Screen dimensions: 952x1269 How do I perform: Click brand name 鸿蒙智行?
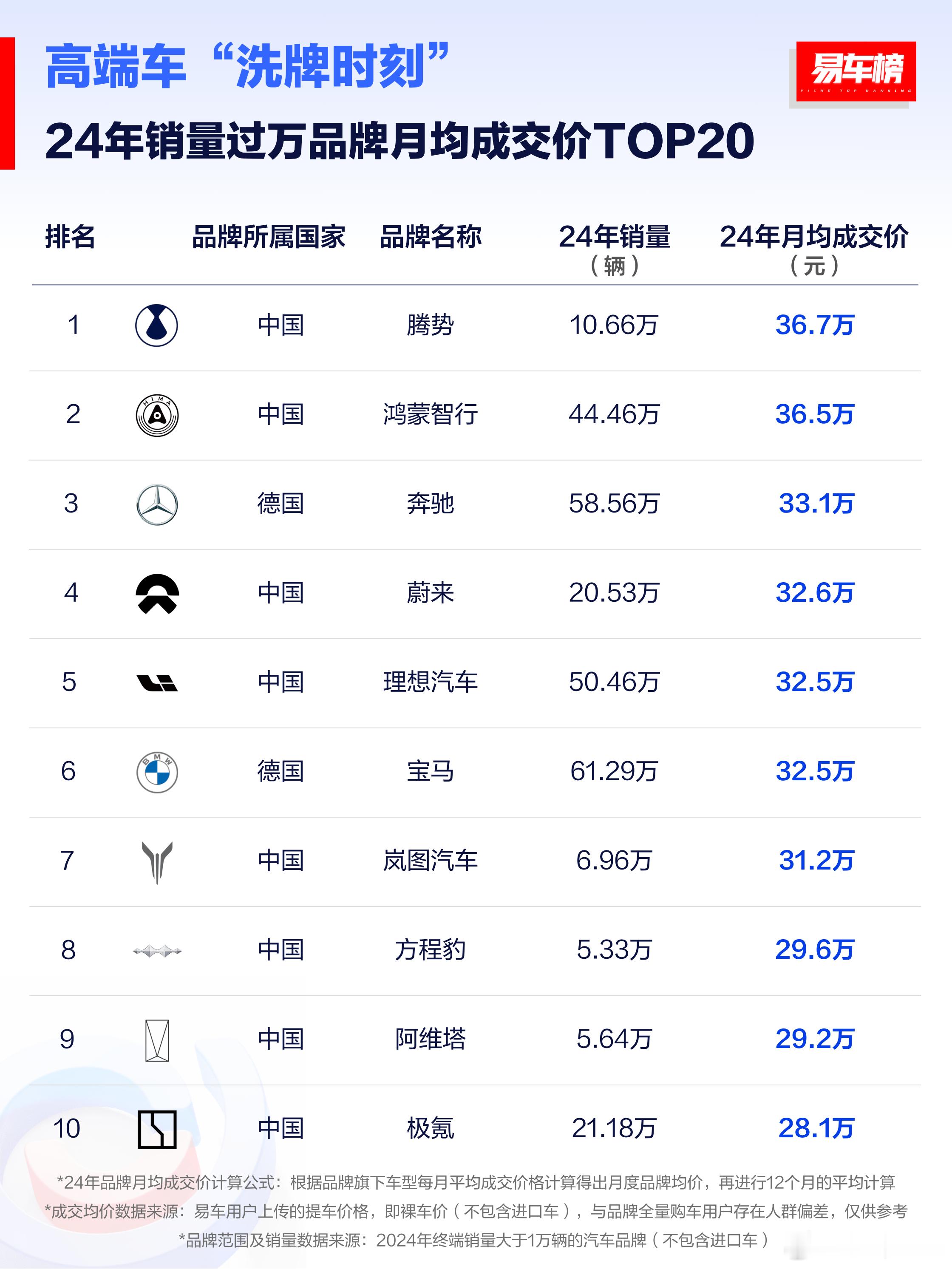coord(430,414)
